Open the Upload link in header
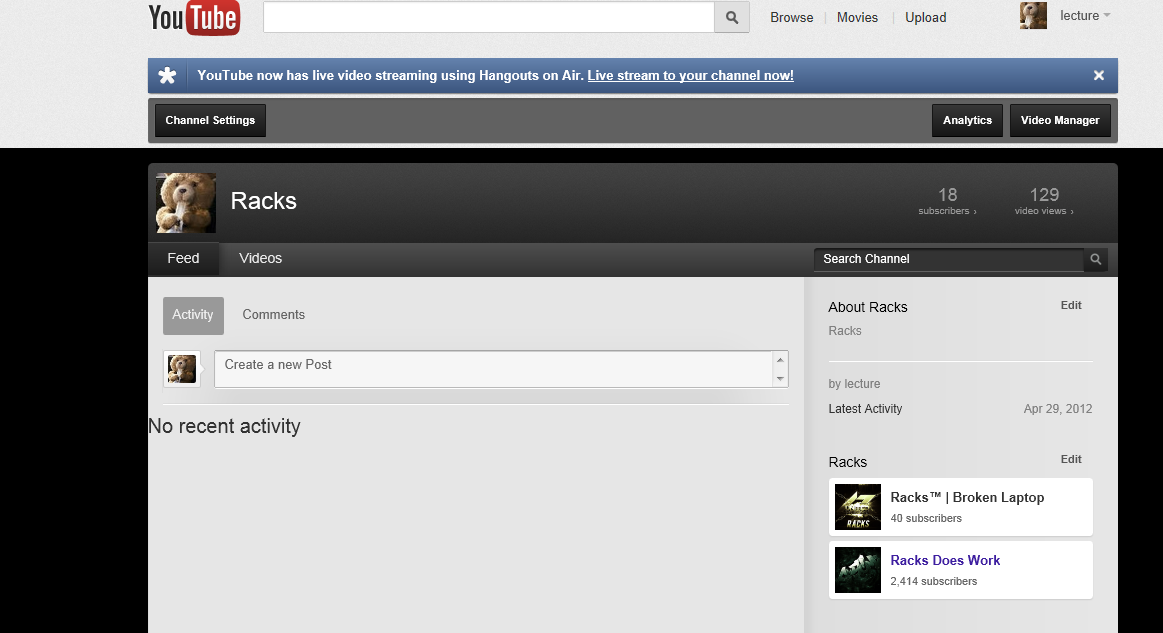1163x633 pixels. click(926, 17)
